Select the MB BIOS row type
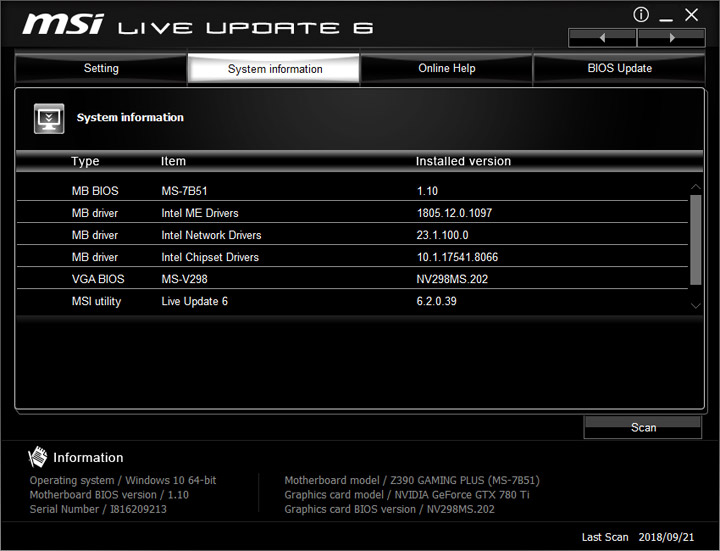The width and height of the screenshot is (720, 551). [95, 191]
